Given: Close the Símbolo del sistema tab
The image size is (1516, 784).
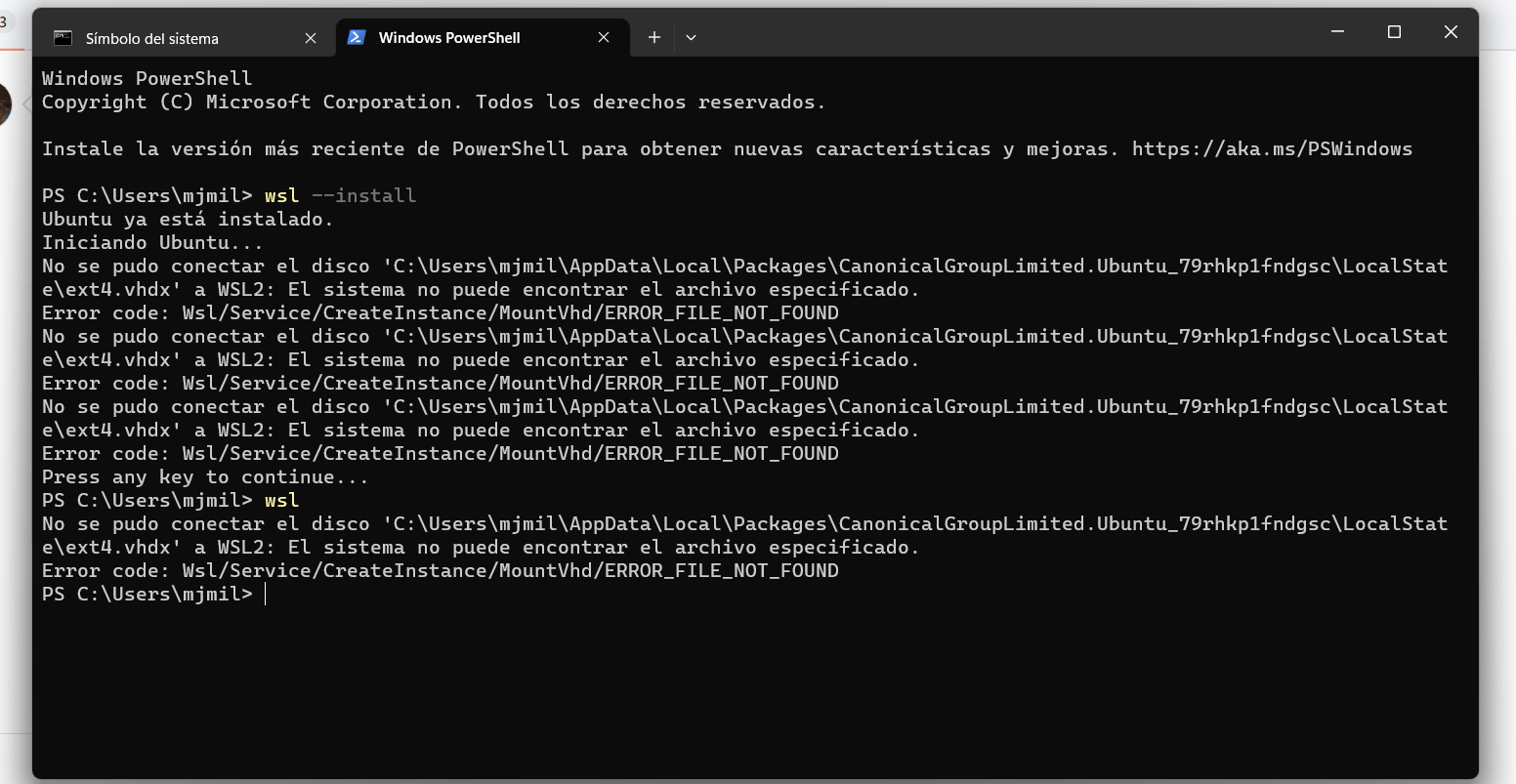Looking at the screenshot, I should pyautogui.click(x=311, y=37).
